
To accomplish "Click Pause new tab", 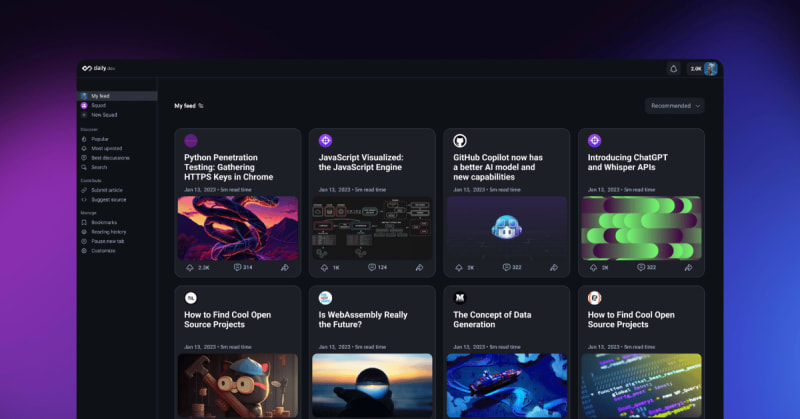I will pos(107,241).
